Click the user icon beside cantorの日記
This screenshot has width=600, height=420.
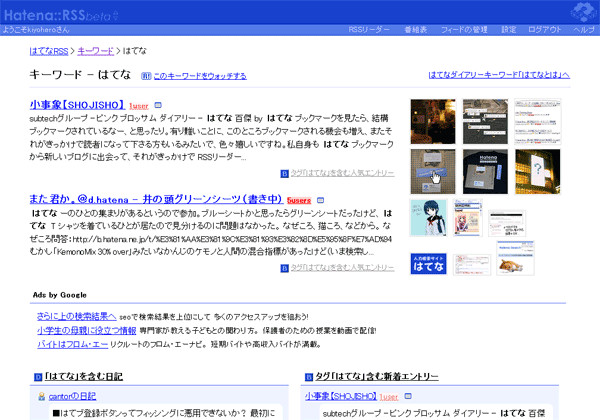pyautogui.click(x=42, y=397)
